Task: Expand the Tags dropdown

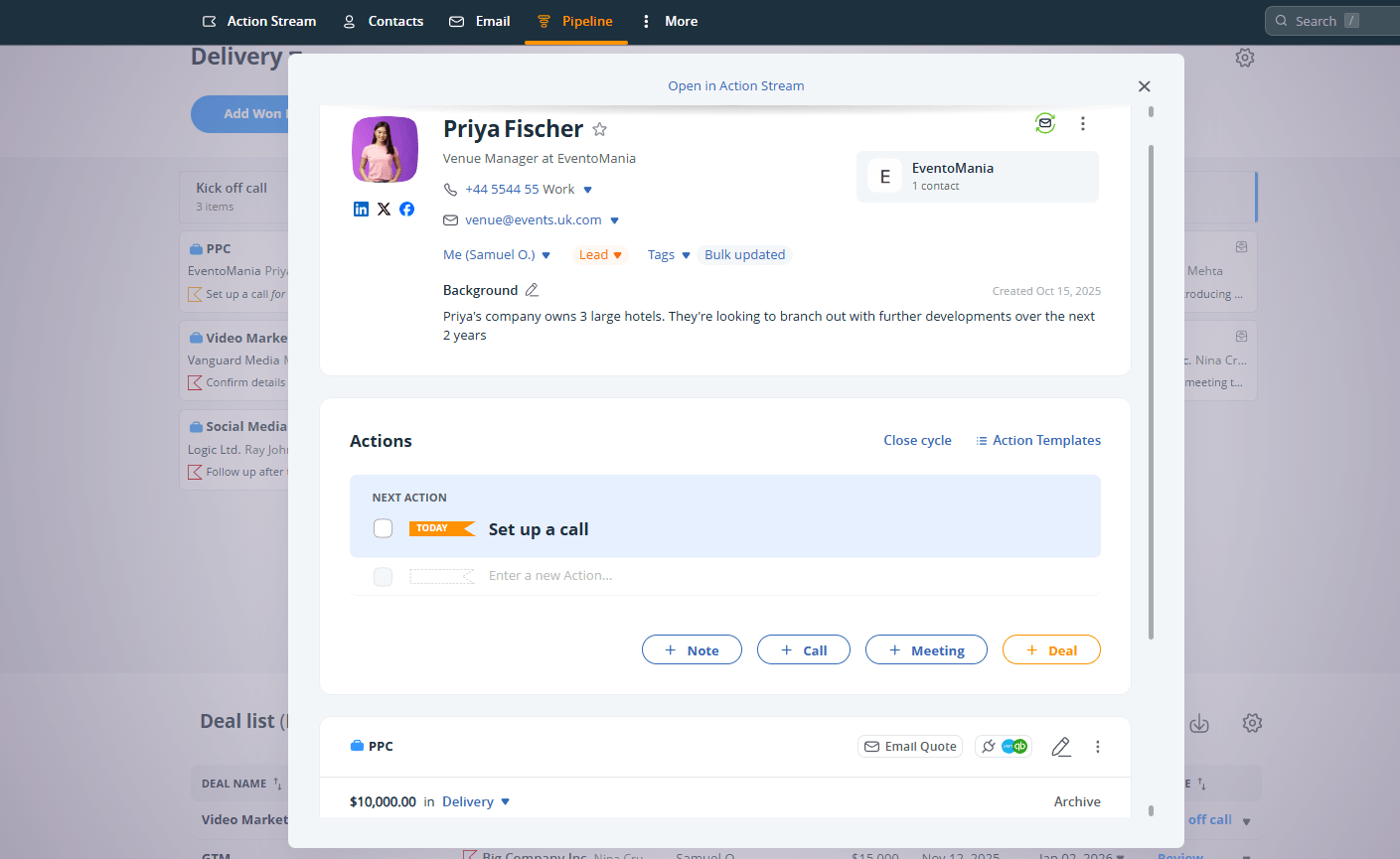Action: click(668, 254)
